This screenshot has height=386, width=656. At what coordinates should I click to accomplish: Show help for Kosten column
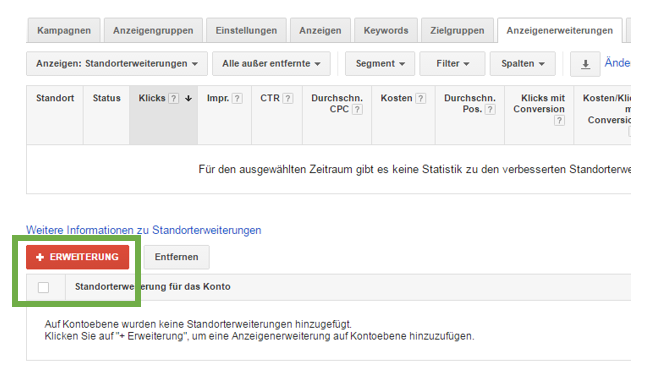(420, 99)
